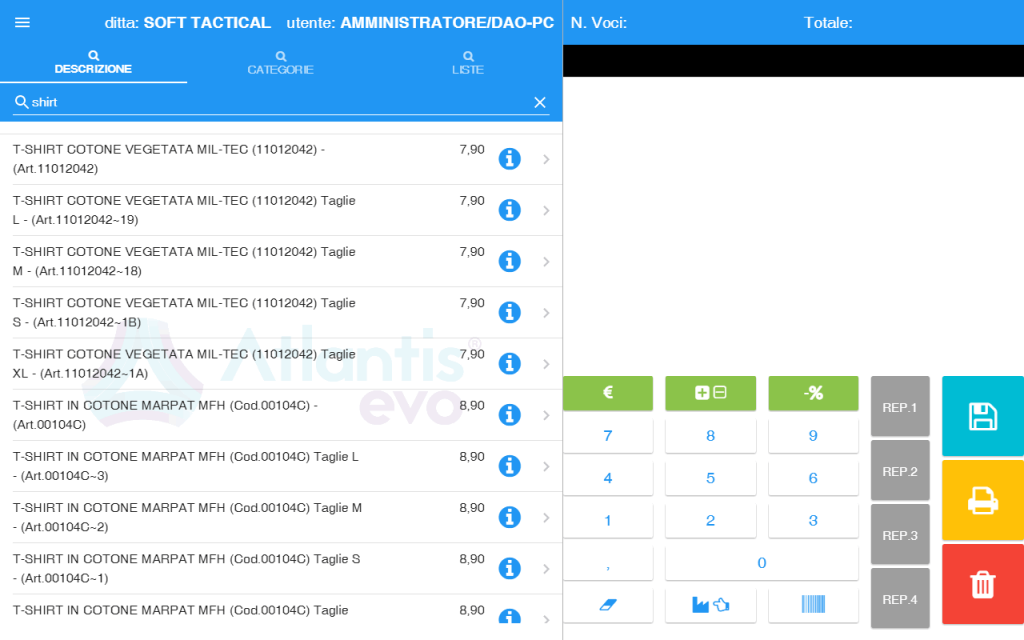Click the sales chart thumbs-up icon
1024x640 pixels.
pyautogui.click(x=710, y=604)
